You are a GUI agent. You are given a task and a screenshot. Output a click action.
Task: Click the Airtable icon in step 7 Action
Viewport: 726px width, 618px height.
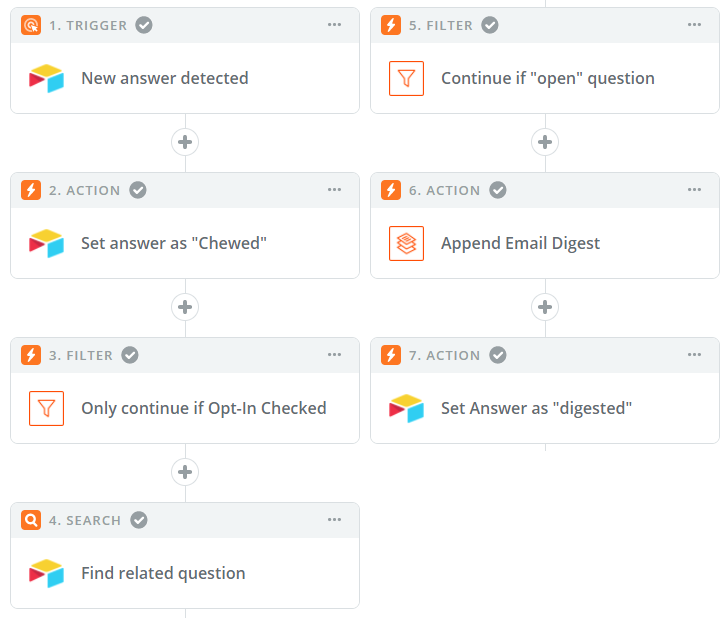pyautogui.click(x=406, y=408)
